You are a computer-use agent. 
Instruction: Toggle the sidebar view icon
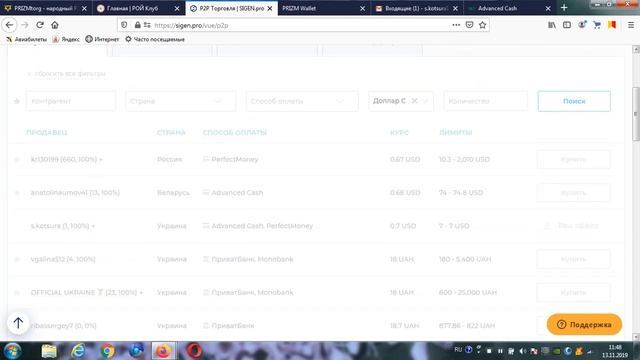click(567, 25)
